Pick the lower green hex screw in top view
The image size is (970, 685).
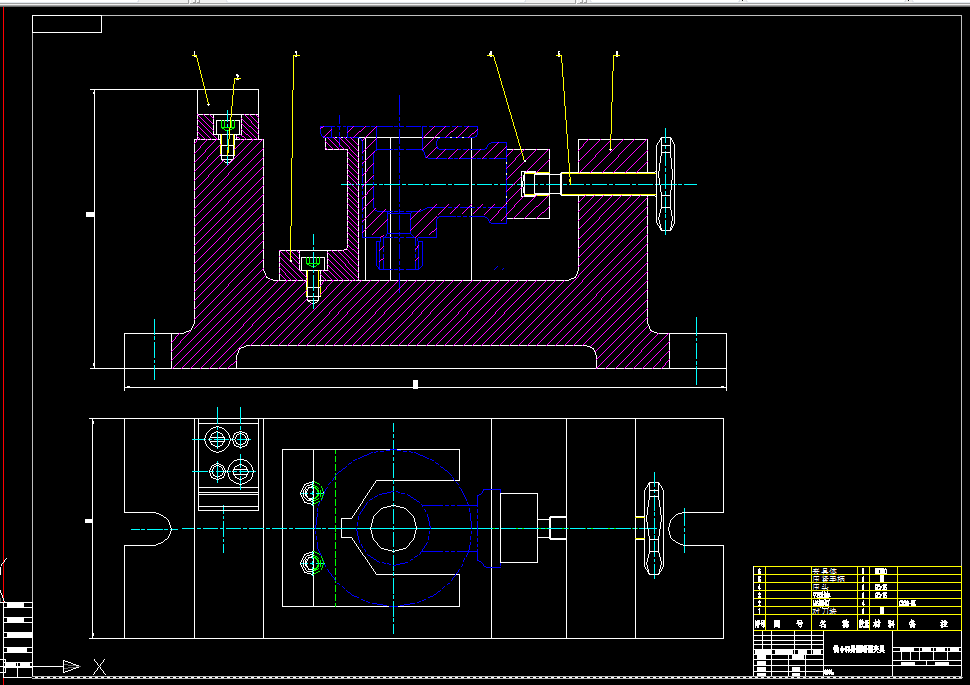(312, 563)
